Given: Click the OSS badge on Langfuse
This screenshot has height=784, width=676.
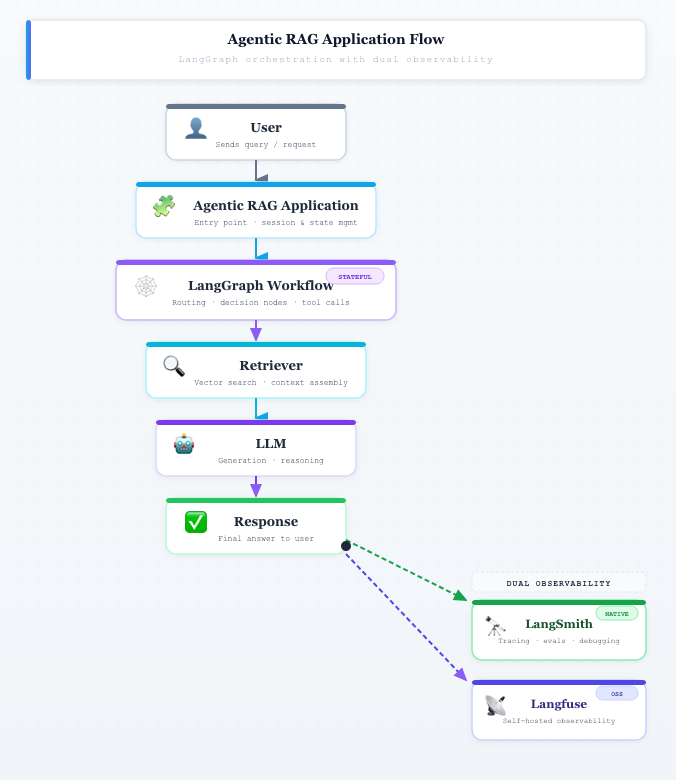Looking at the screenshot, I should [x=616, y=694].
